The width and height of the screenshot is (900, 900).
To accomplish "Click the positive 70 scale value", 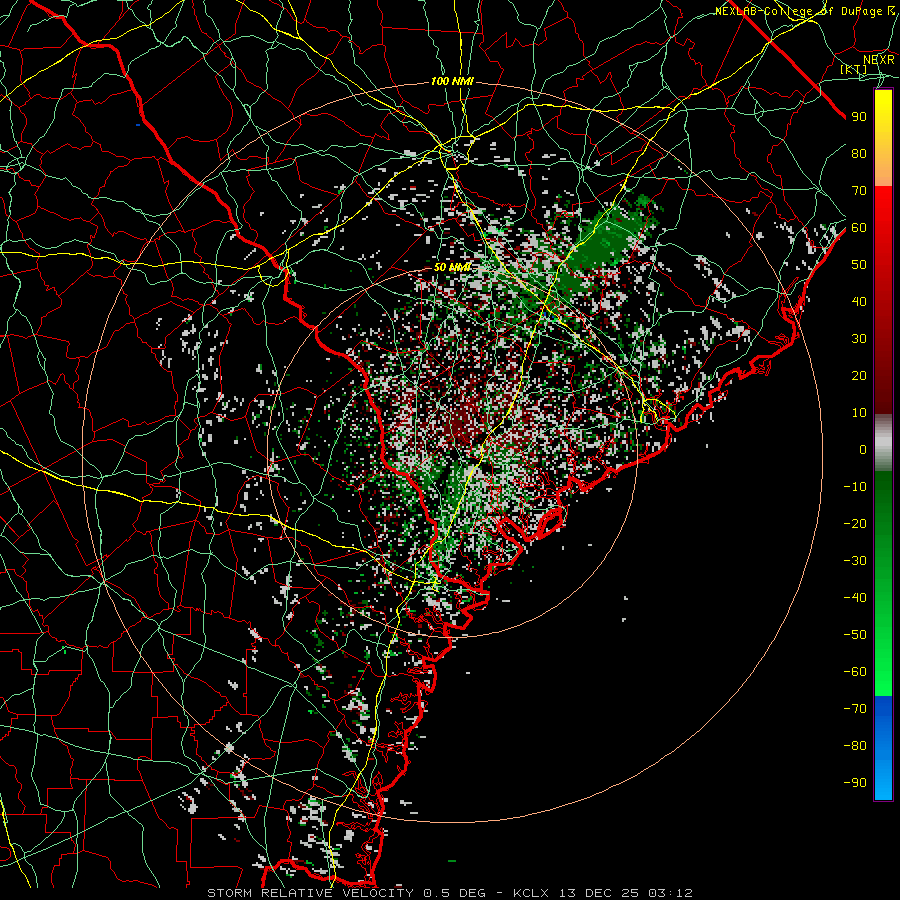I will pyautogui.click(x=859, y=191).
